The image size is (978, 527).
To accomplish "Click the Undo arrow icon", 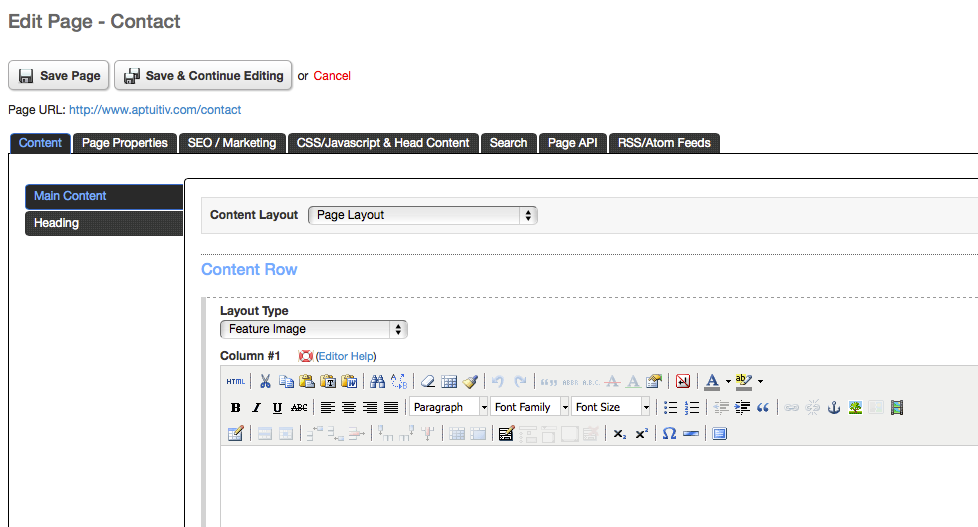I will click(498, 381).
